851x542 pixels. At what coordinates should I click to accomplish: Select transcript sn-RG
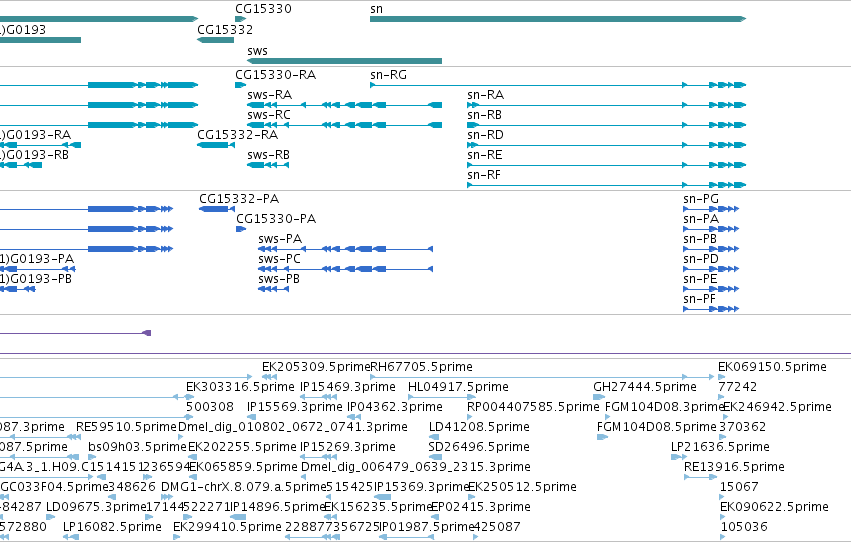558,85
